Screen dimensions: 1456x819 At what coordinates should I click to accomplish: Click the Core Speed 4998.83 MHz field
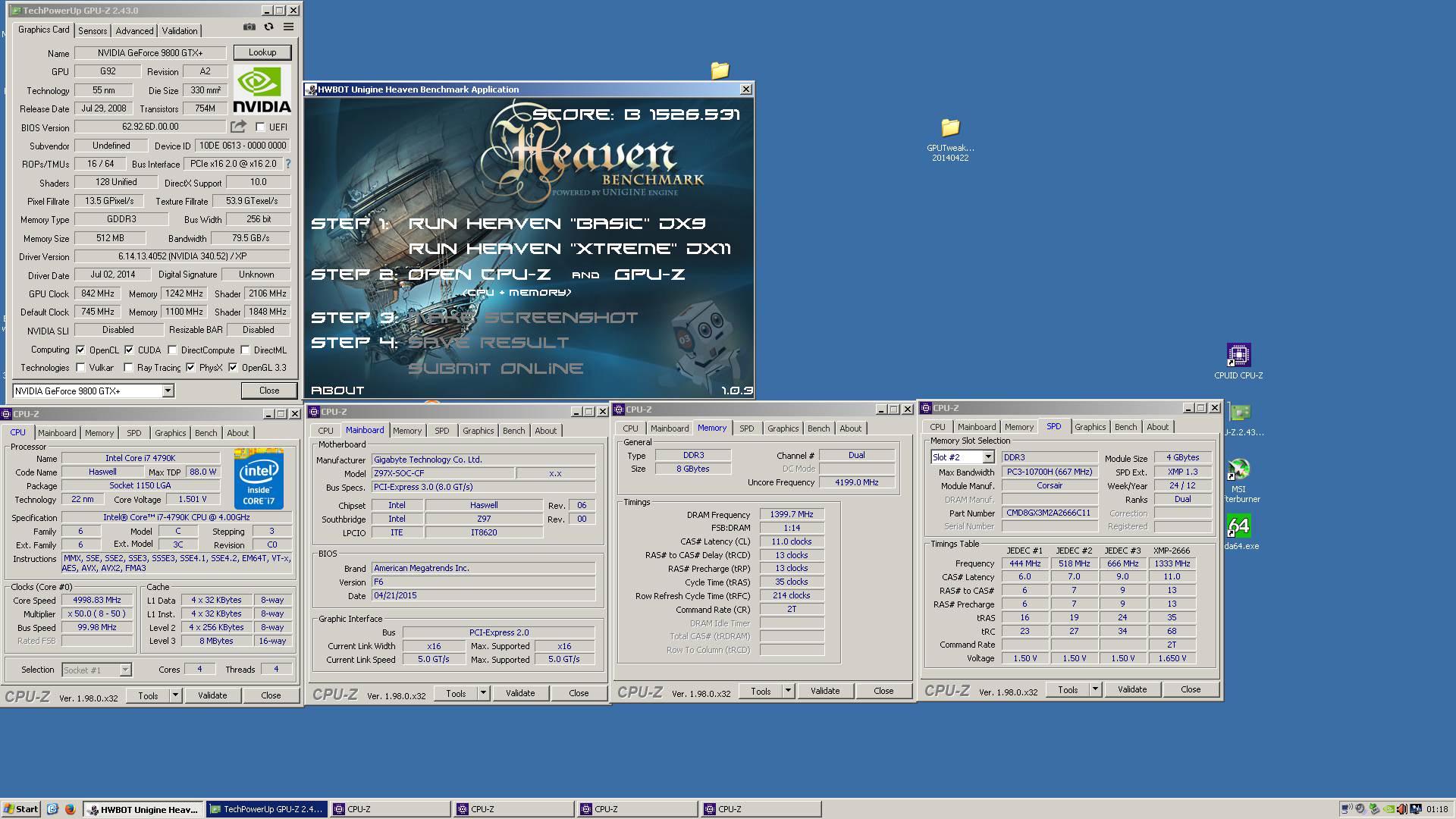point(97,600)
